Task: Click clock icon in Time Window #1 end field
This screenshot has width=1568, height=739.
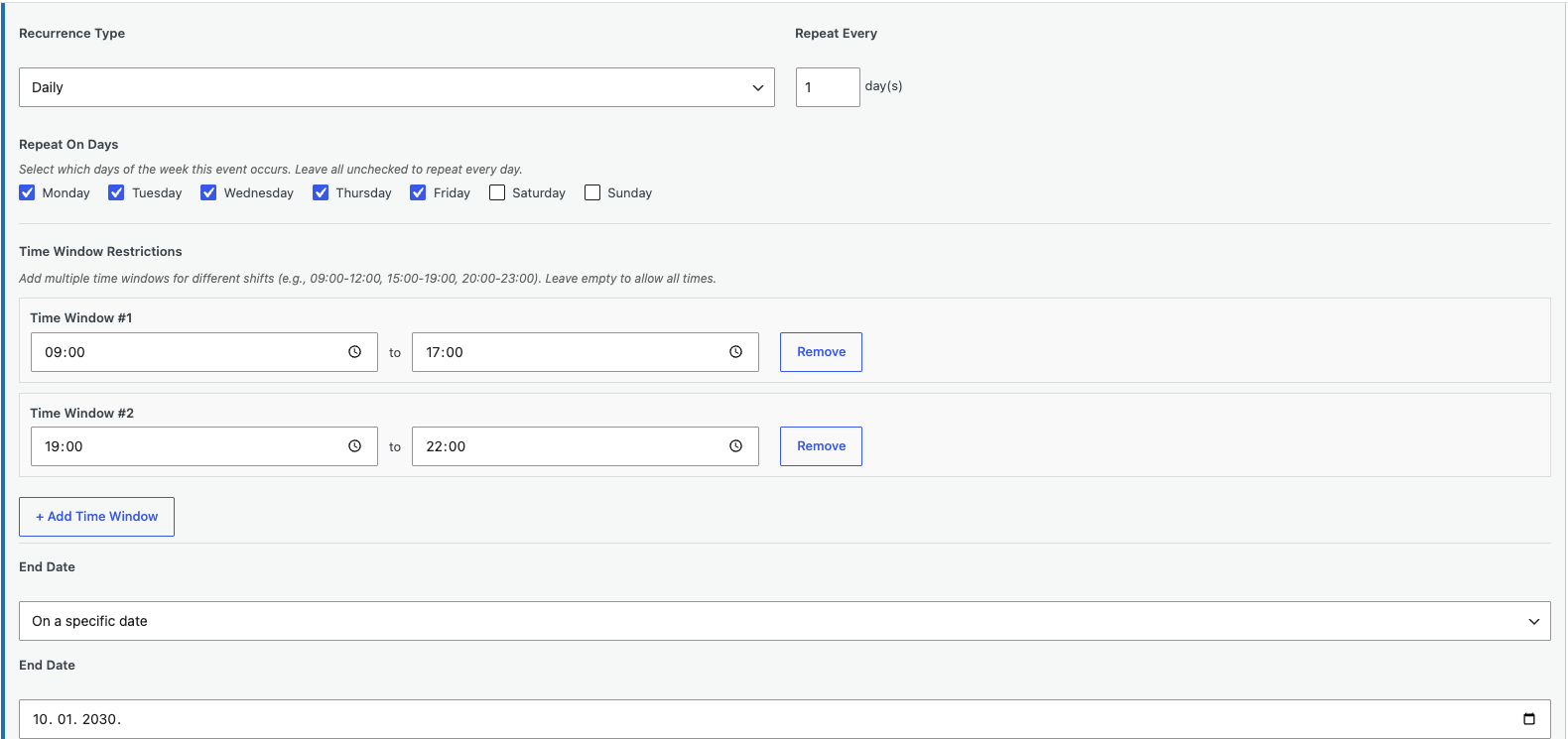Action: point(735,352)
